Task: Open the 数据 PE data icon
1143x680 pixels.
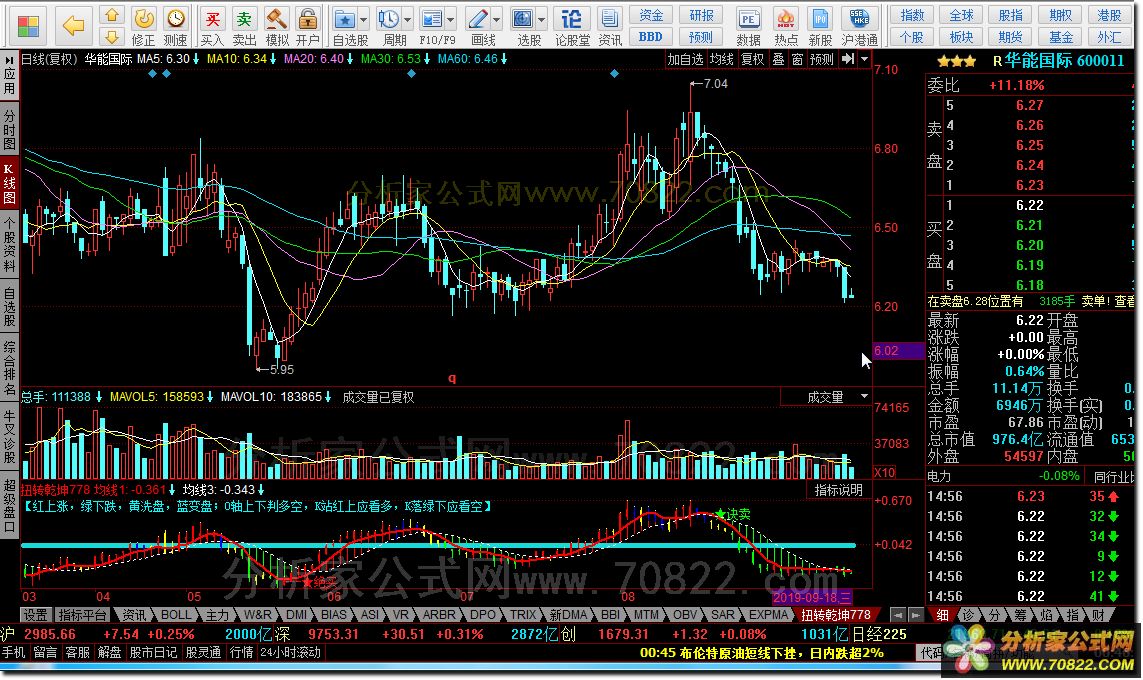Action: click(x=749, y=26)
